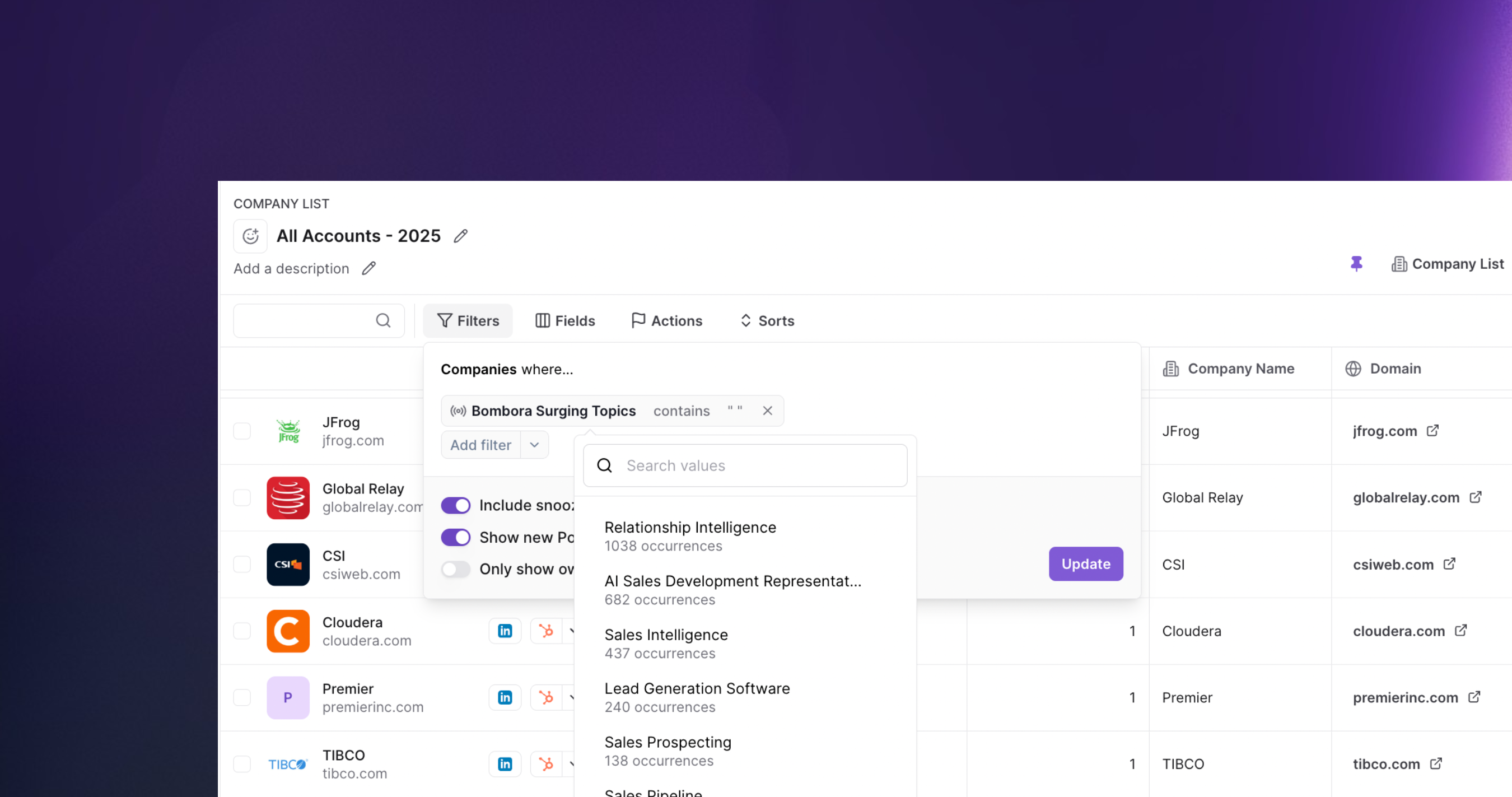This screenshot has width=1512, height=797.
Task: Click the Cloudera name in the Company Name column
Action: (x=1192, y=631)
